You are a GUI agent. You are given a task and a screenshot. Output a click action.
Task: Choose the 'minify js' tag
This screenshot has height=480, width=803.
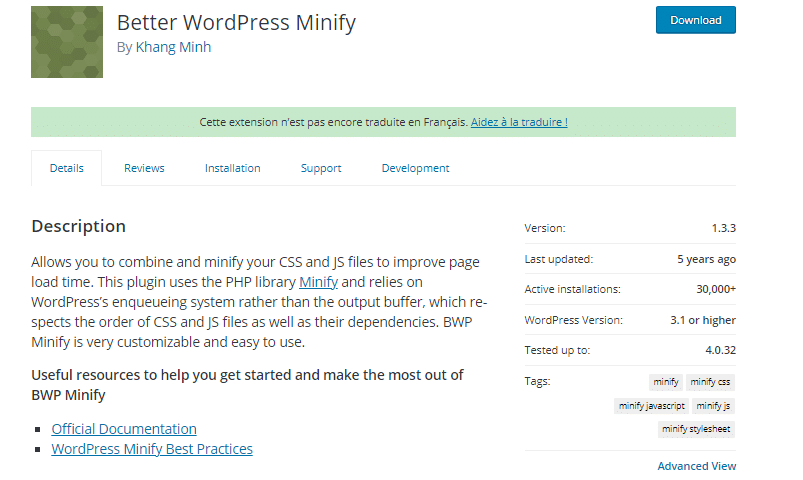point(713,406)
